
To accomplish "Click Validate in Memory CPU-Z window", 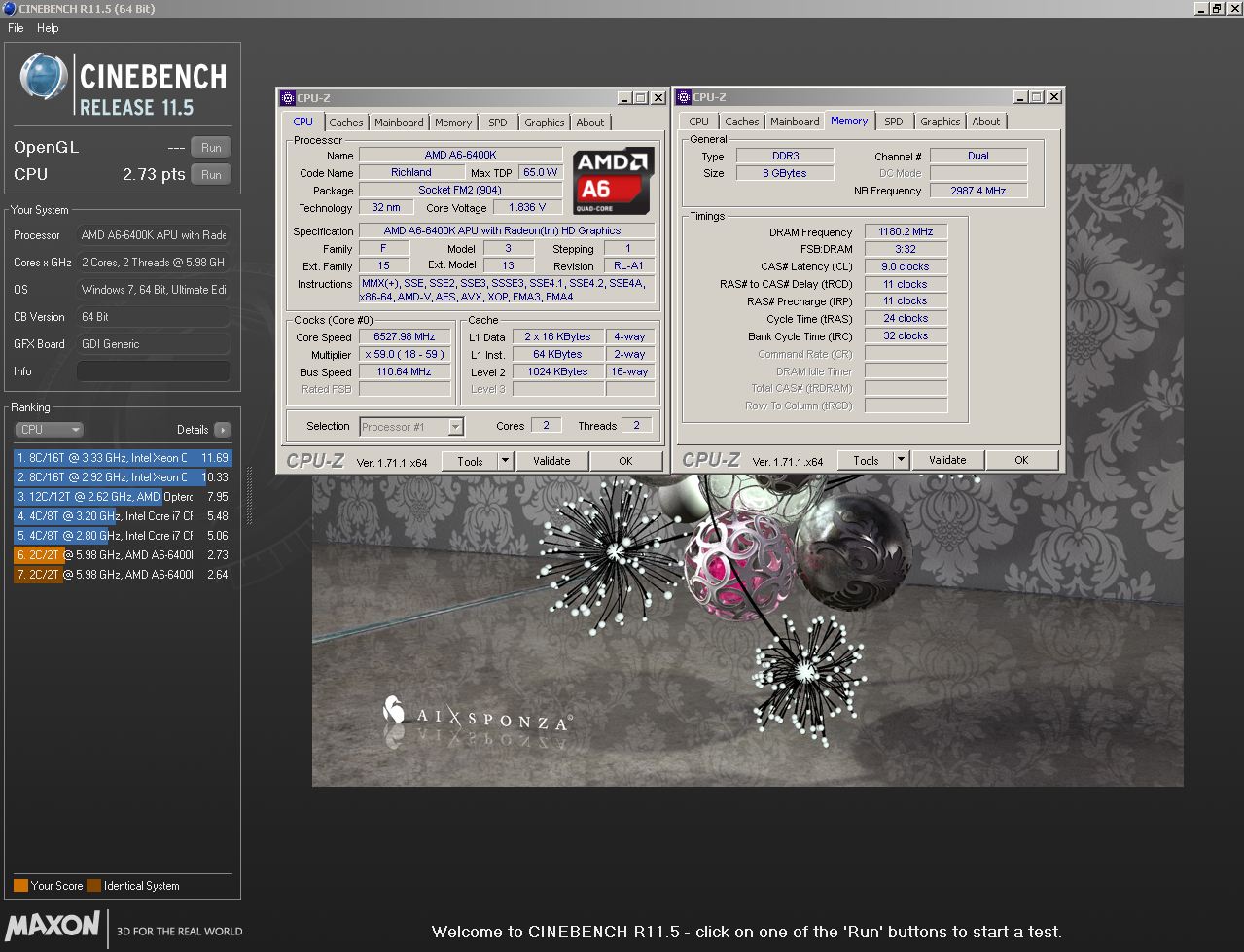I will pyautogui.click(x=947, y=460).
